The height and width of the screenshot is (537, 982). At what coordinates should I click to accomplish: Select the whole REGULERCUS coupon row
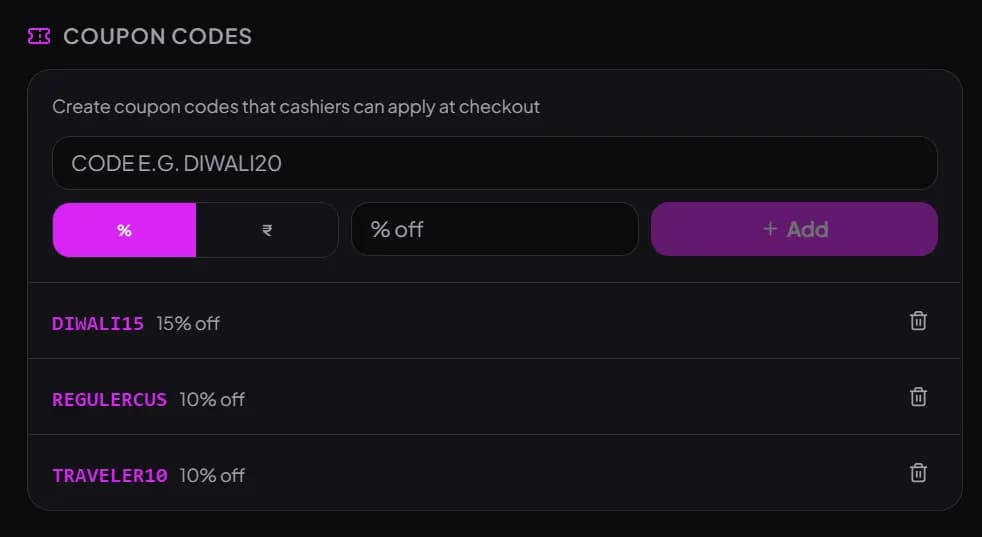coord(494,397)
